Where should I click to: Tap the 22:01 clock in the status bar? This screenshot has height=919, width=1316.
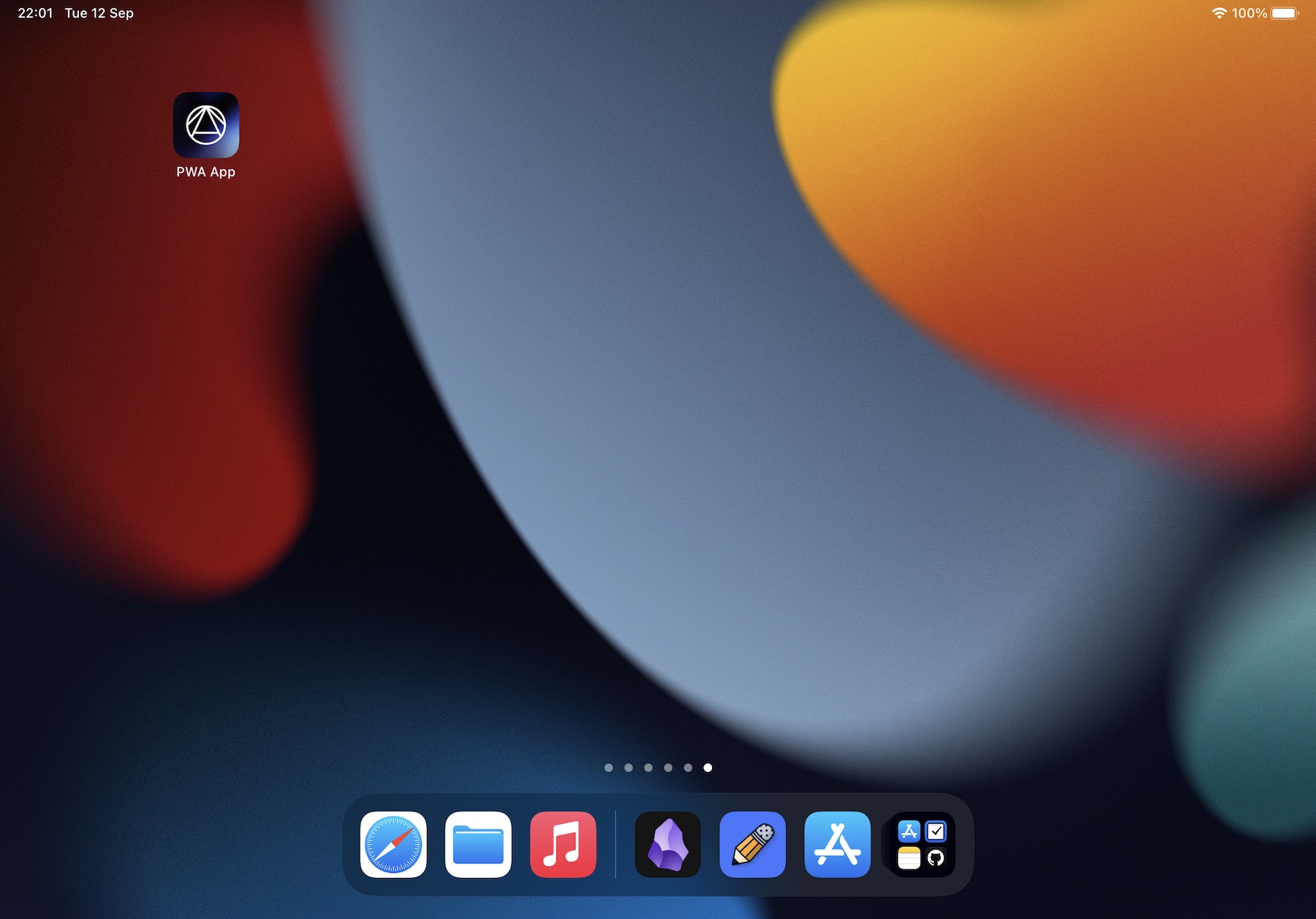click(35, 13)
